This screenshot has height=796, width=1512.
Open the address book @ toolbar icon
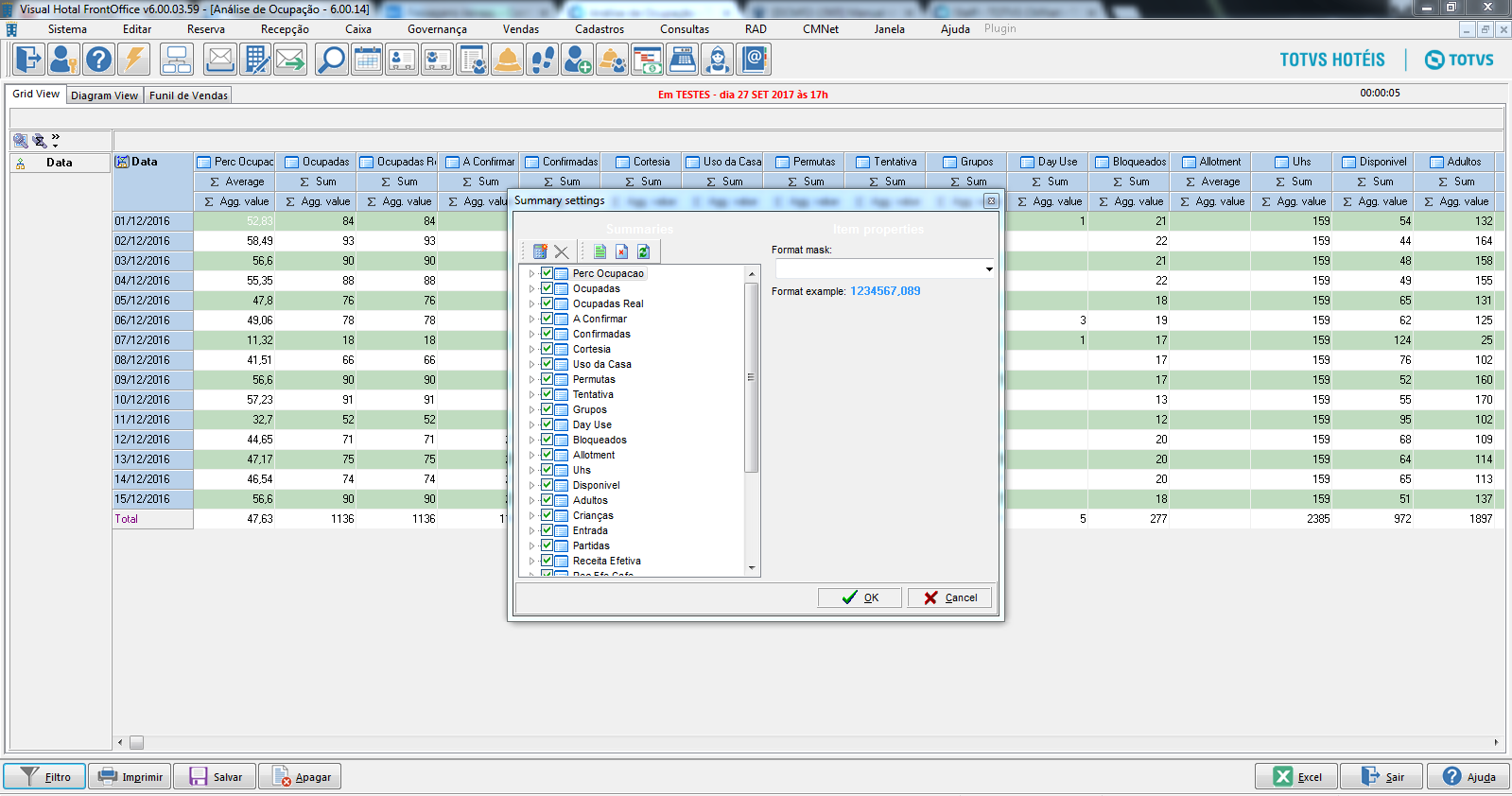click(754, 60)
